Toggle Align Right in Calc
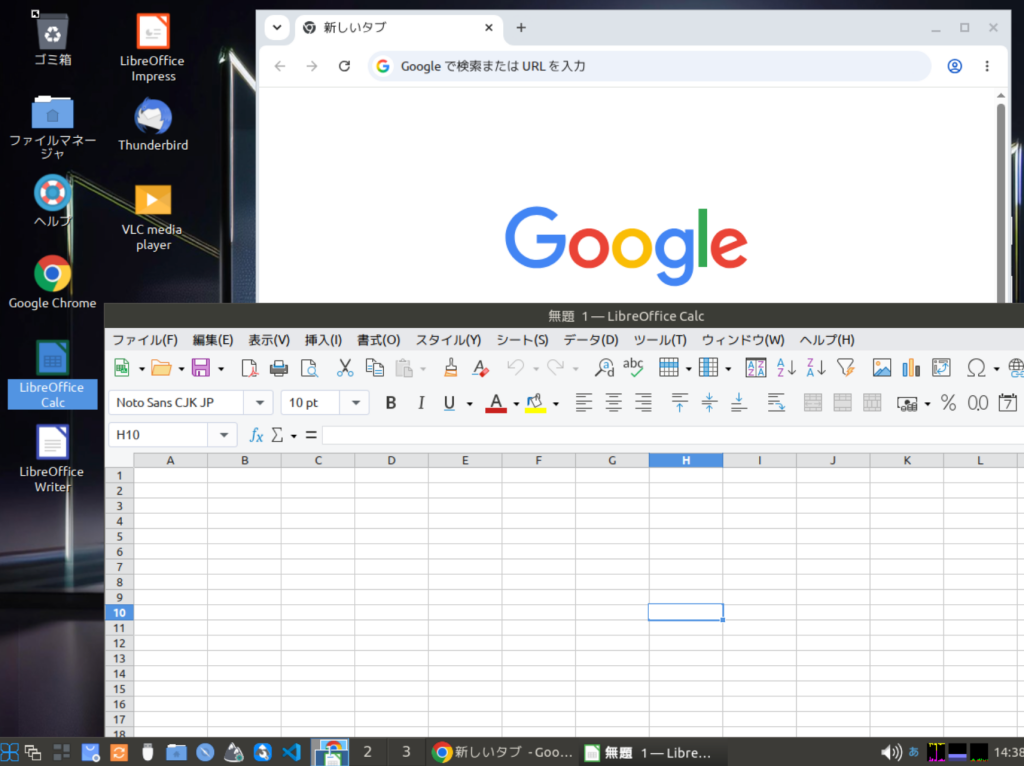 [x=643, y=403]
